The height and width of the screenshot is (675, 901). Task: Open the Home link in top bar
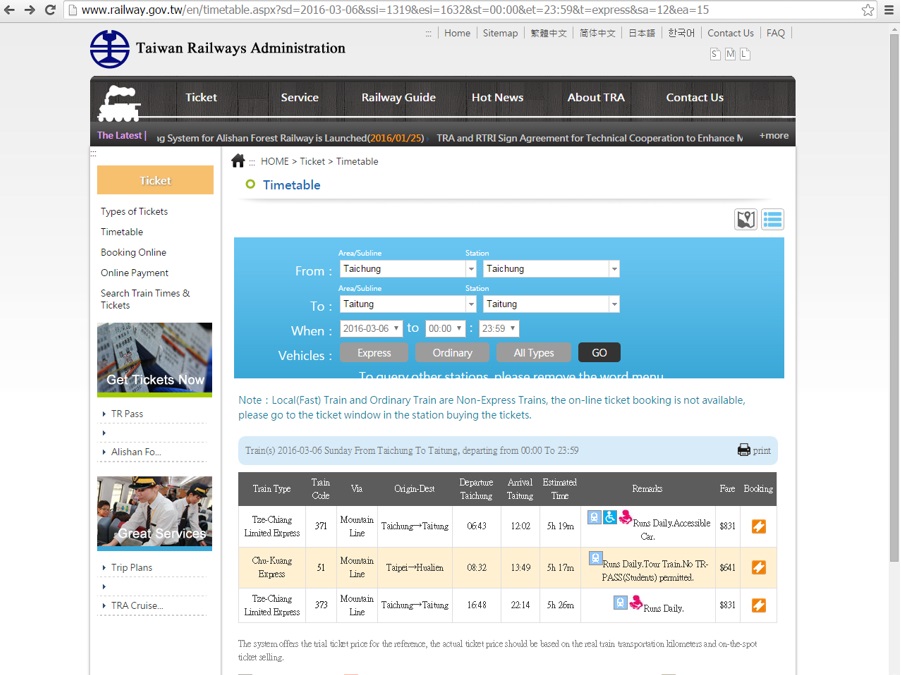(x=457, y=33)
